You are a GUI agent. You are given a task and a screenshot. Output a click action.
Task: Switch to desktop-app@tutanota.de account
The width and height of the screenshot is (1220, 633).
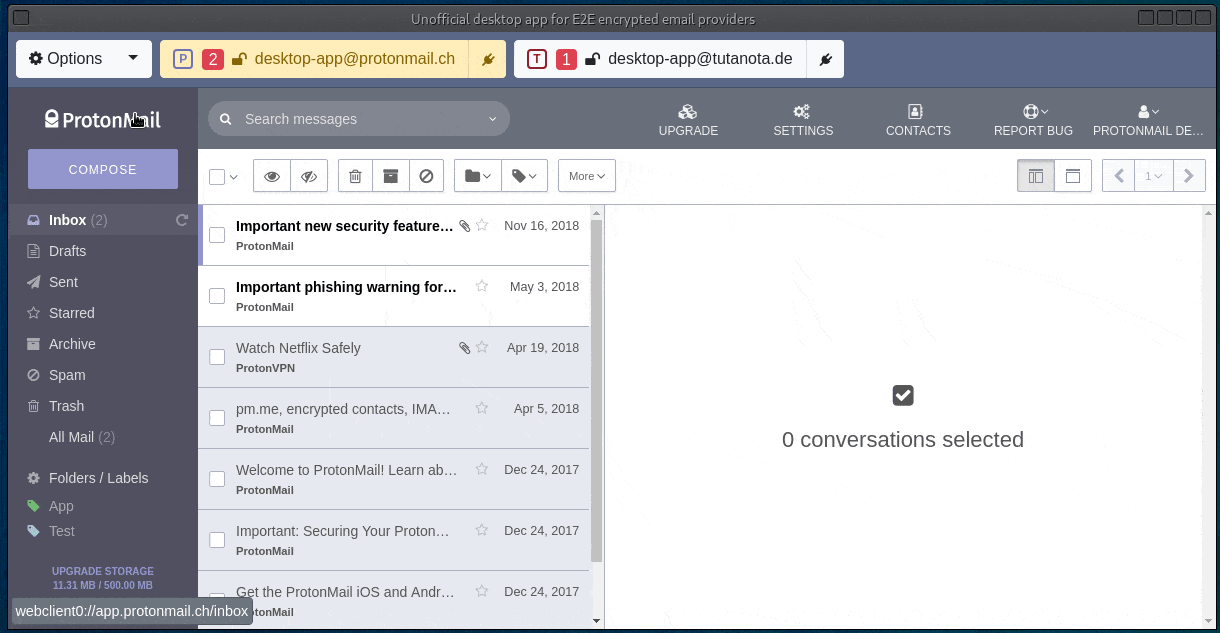[662, 59]
